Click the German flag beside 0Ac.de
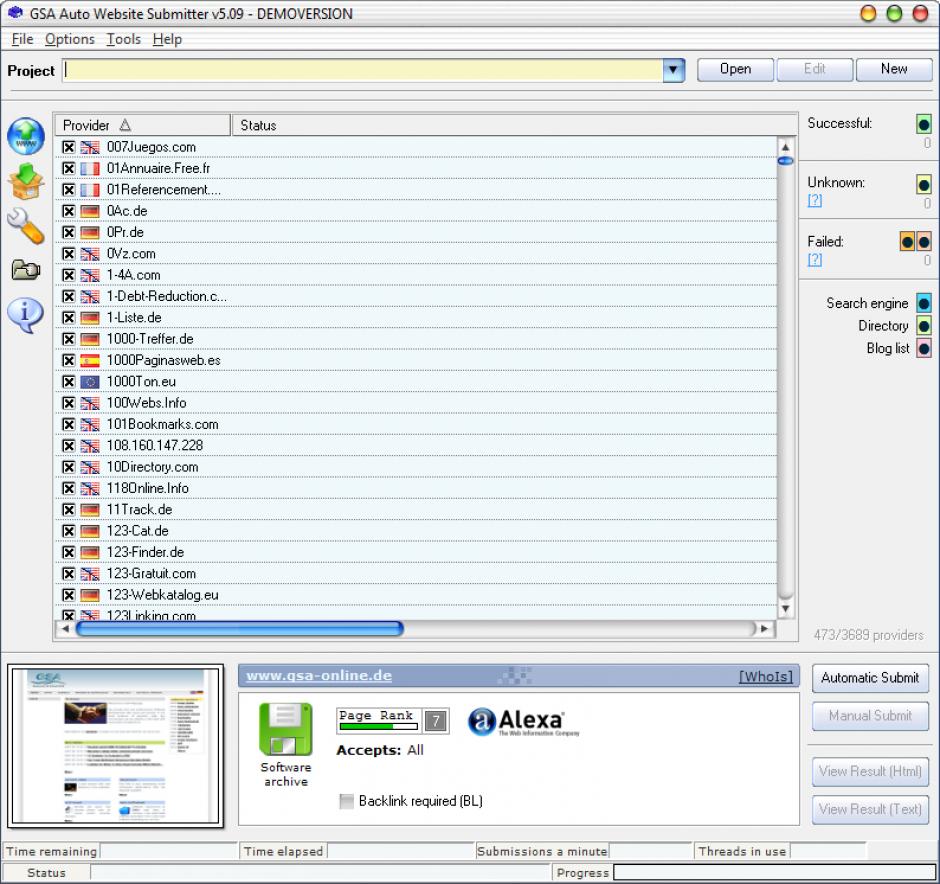 click(x=90, y=212)
